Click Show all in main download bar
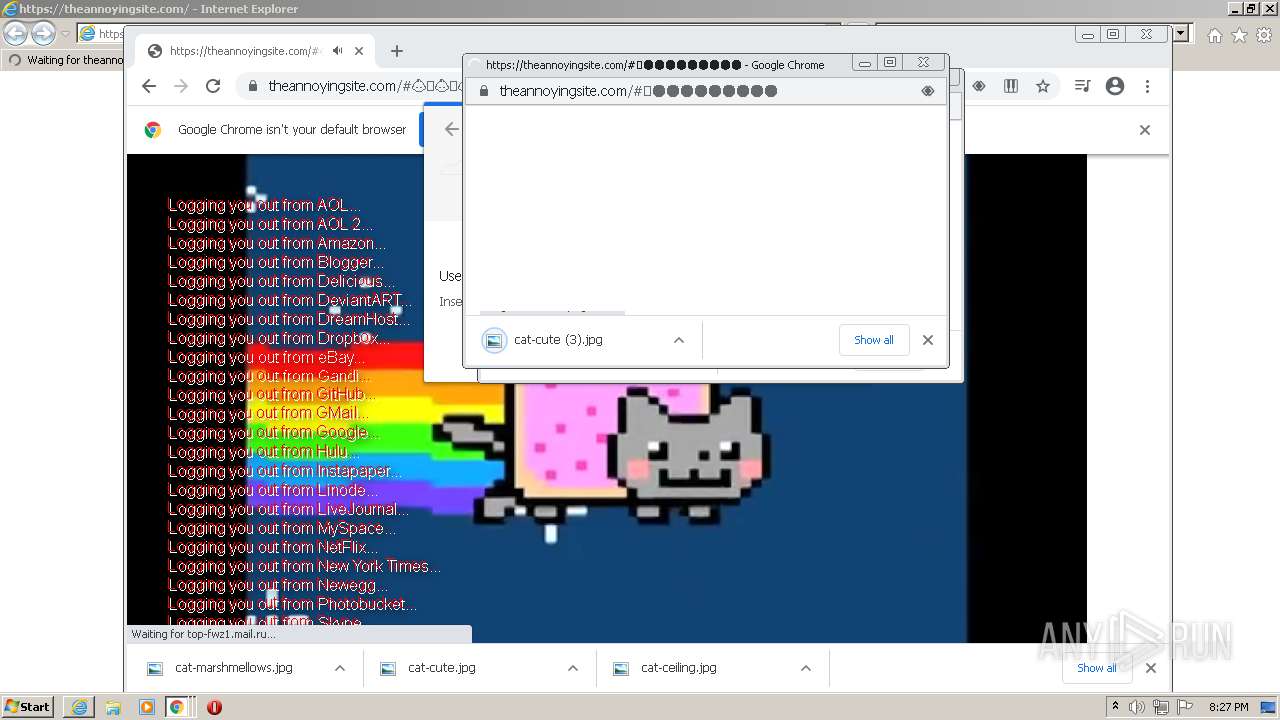The width and height of the screenshot is (1280, 720). [x=1097, y=668]
